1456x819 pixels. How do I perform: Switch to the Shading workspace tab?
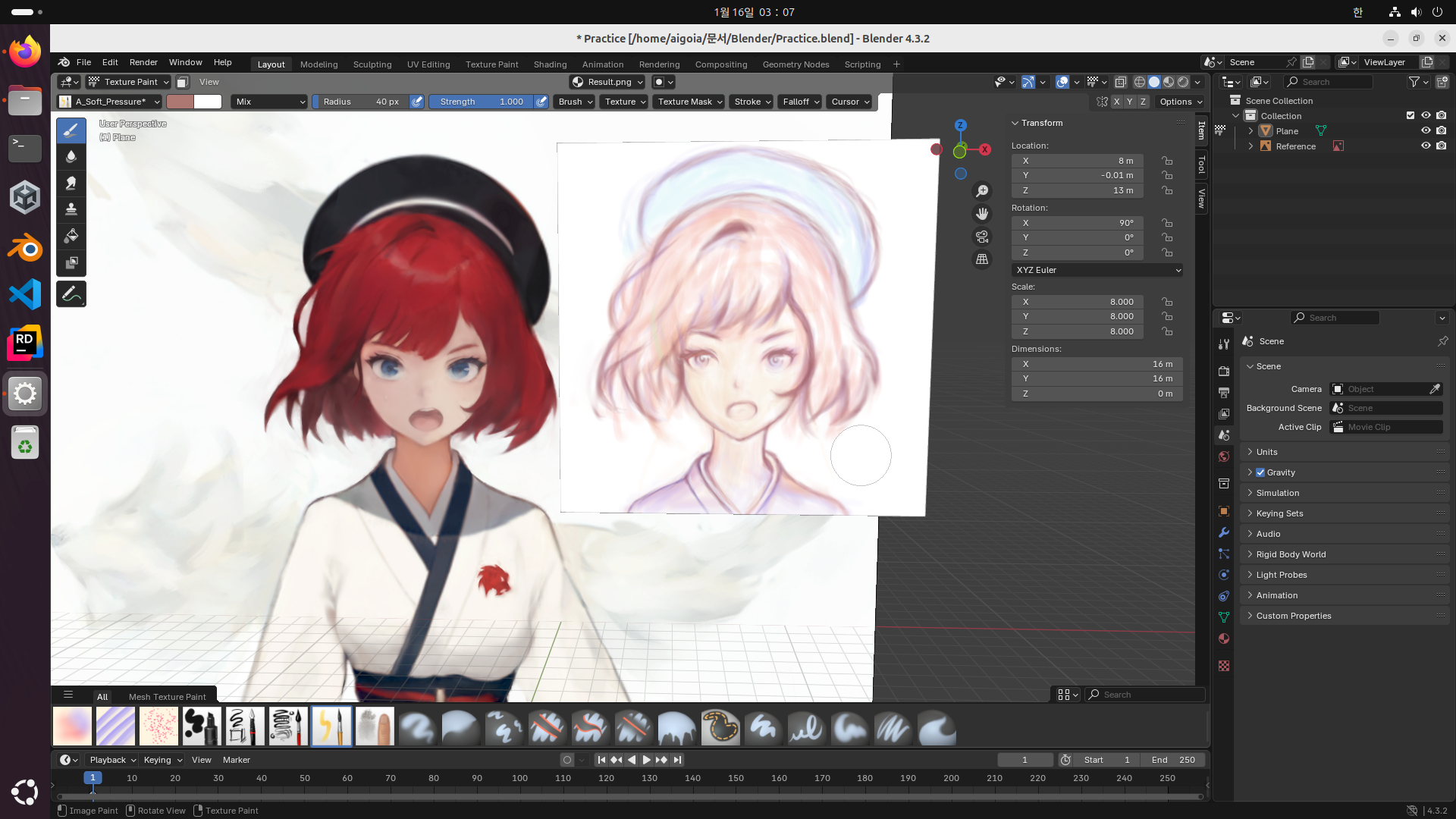550,64
